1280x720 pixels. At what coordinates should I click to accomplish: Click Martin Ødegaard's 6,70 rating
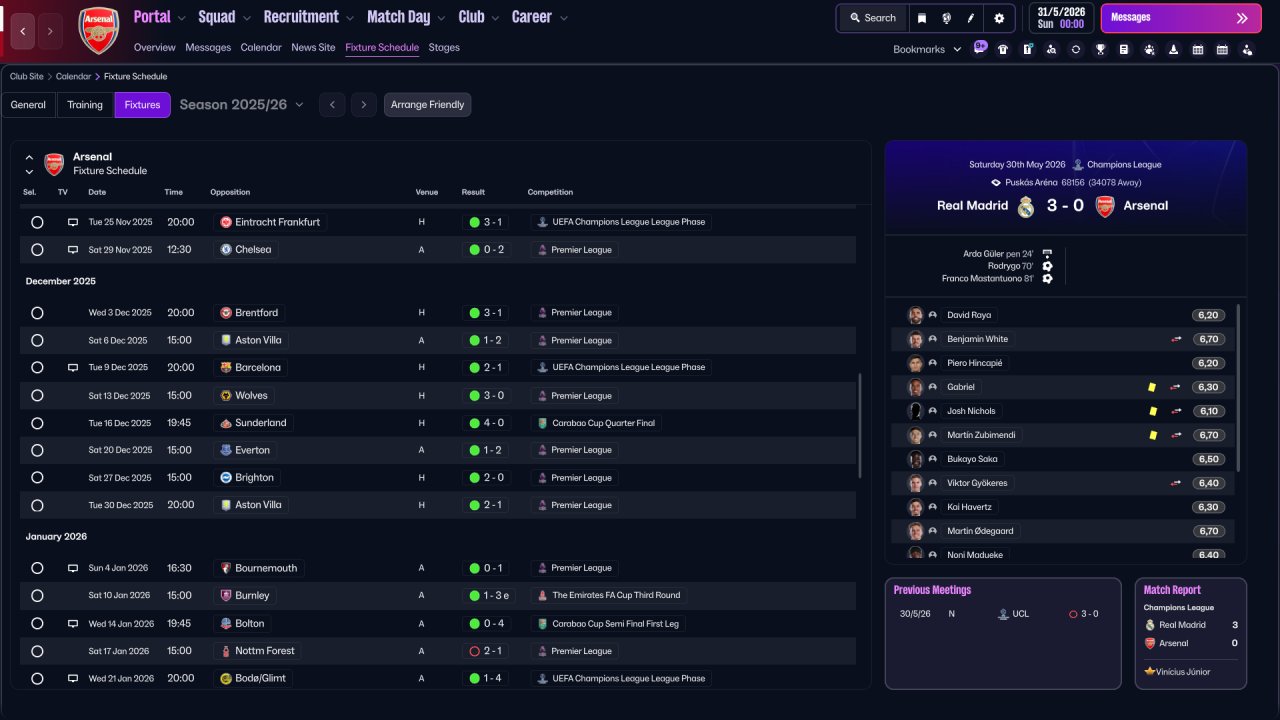click(1208, 531)
